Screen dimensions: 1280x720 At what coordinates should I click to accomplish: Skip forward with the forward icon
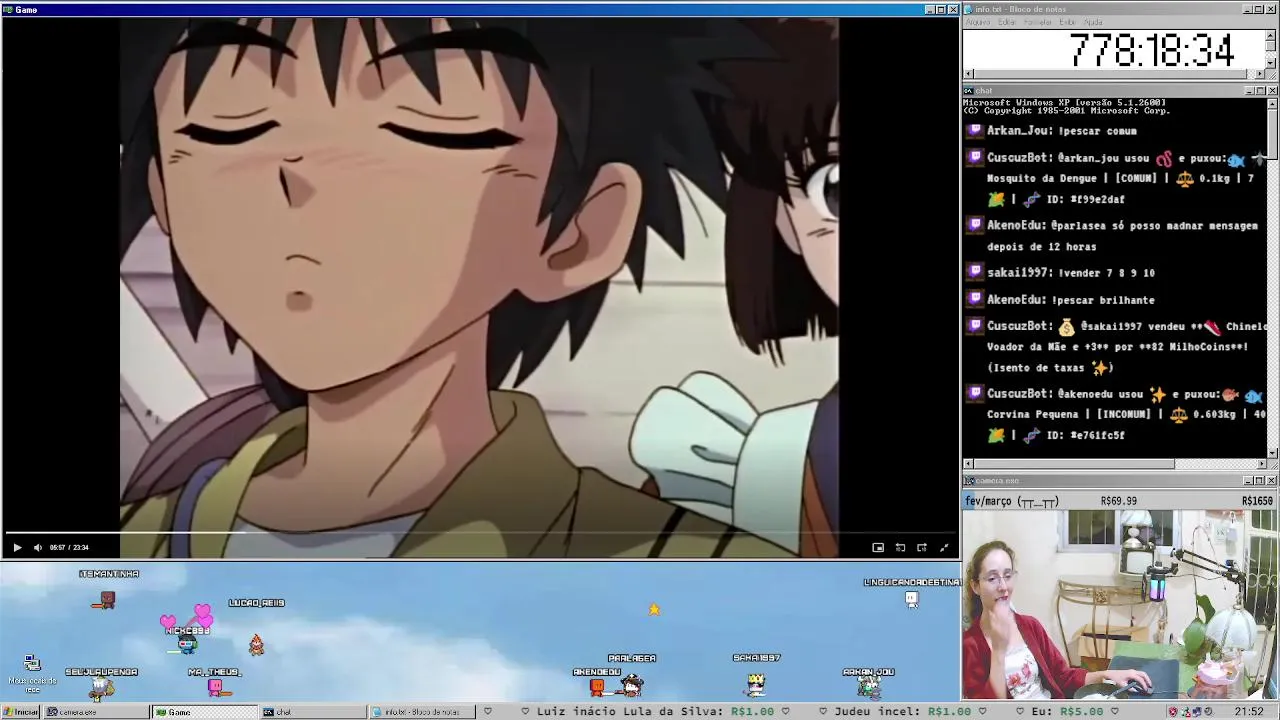(922, 547)
